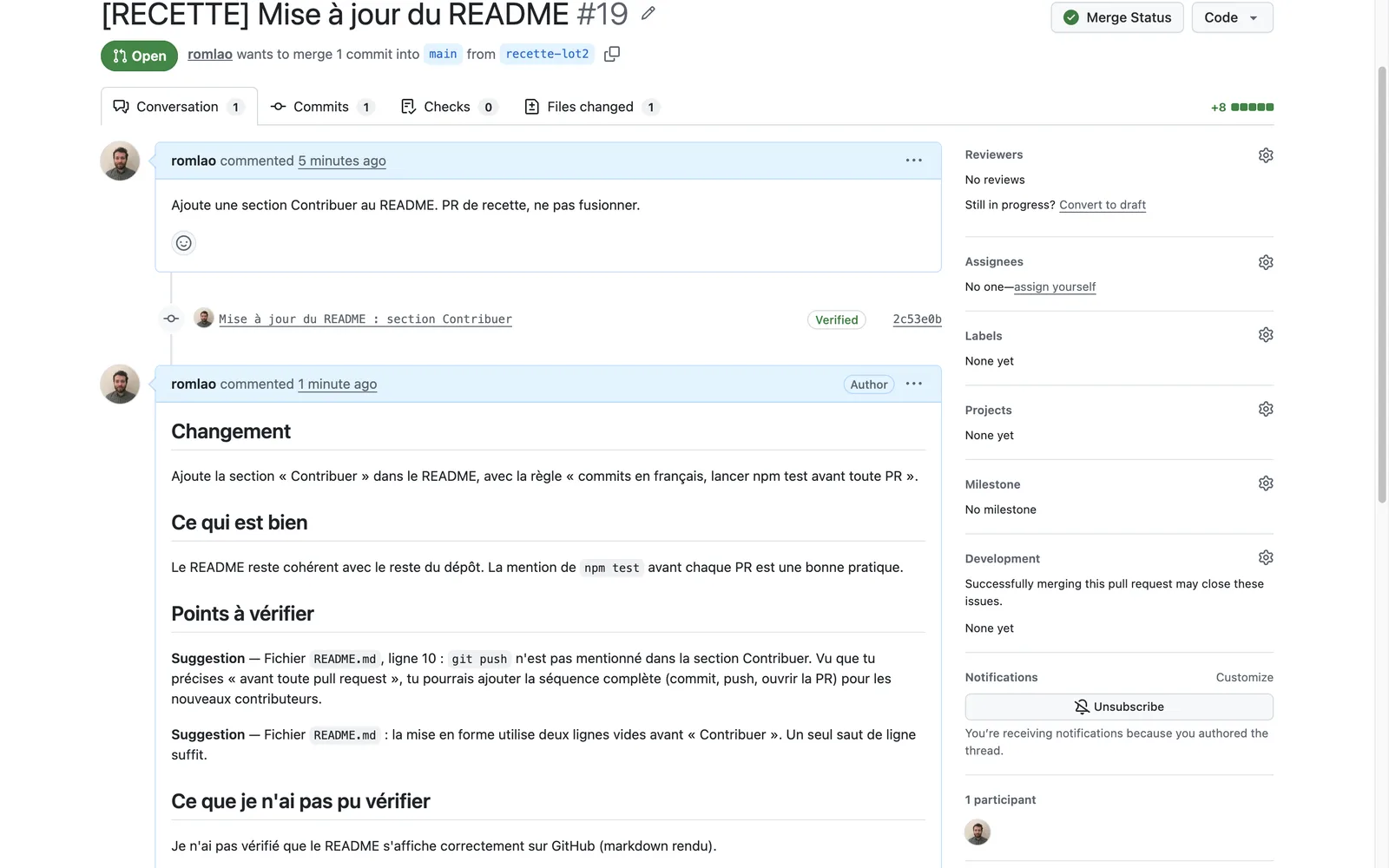Click the commit author avatar in timeline
The height and width of the screenshot is (868, 1389).
[x=204, y=318]
